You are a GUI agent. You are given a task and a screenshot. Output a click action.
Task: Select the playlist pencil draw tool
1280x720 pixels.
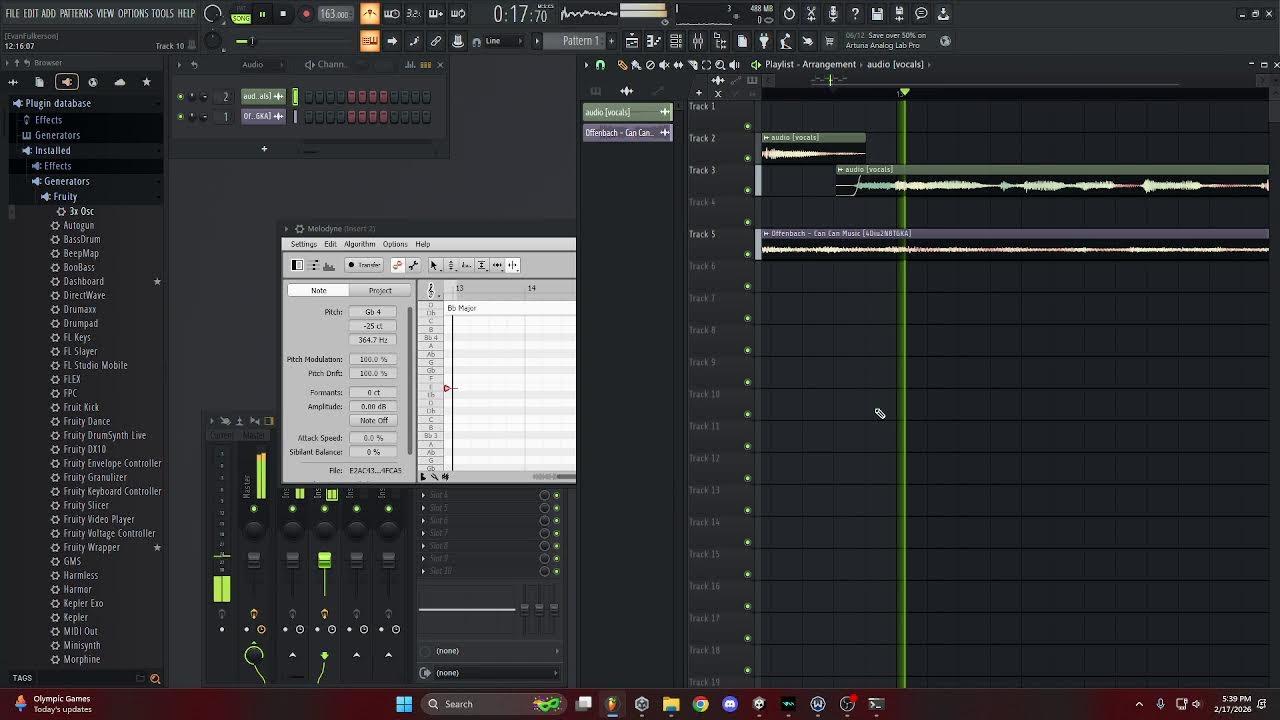[622, 64]
